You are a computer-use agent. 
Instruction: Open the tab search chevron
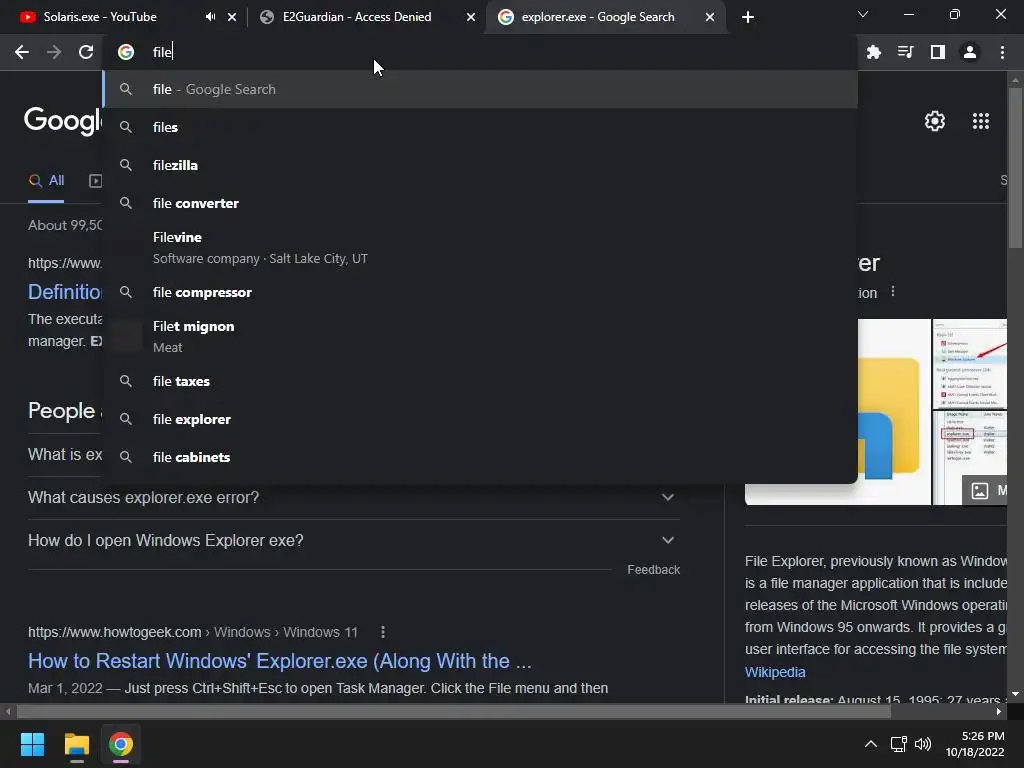(x=863, y=14)
